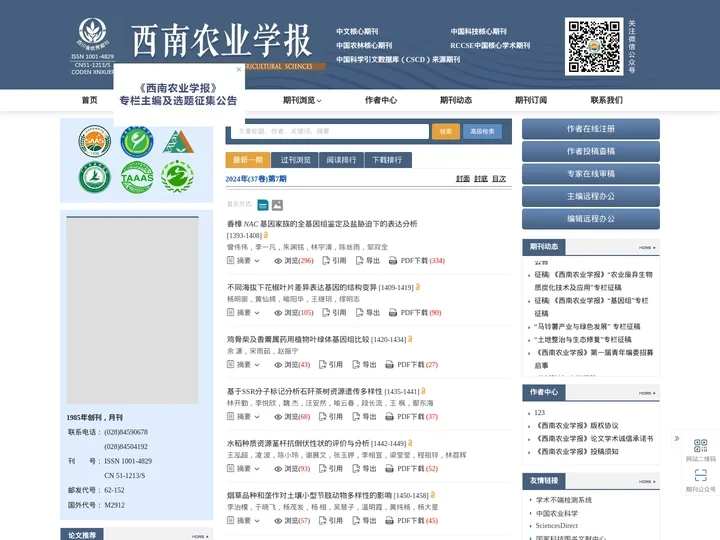Expand abstract of 香樟 NAC article
Viewport: 720px width, 540px height.
click(x=243, y=260)
